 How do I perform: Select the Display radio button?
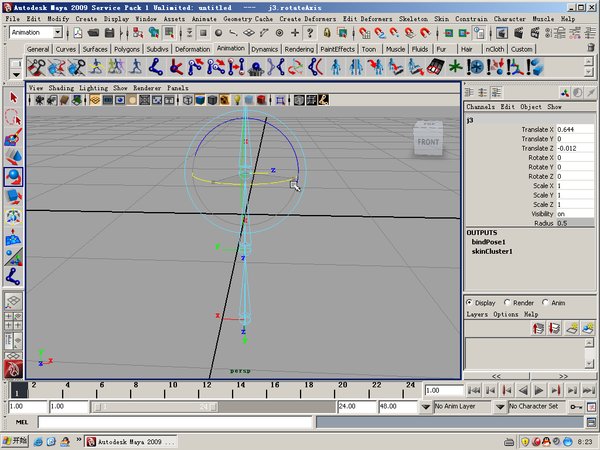pos(470,302)
